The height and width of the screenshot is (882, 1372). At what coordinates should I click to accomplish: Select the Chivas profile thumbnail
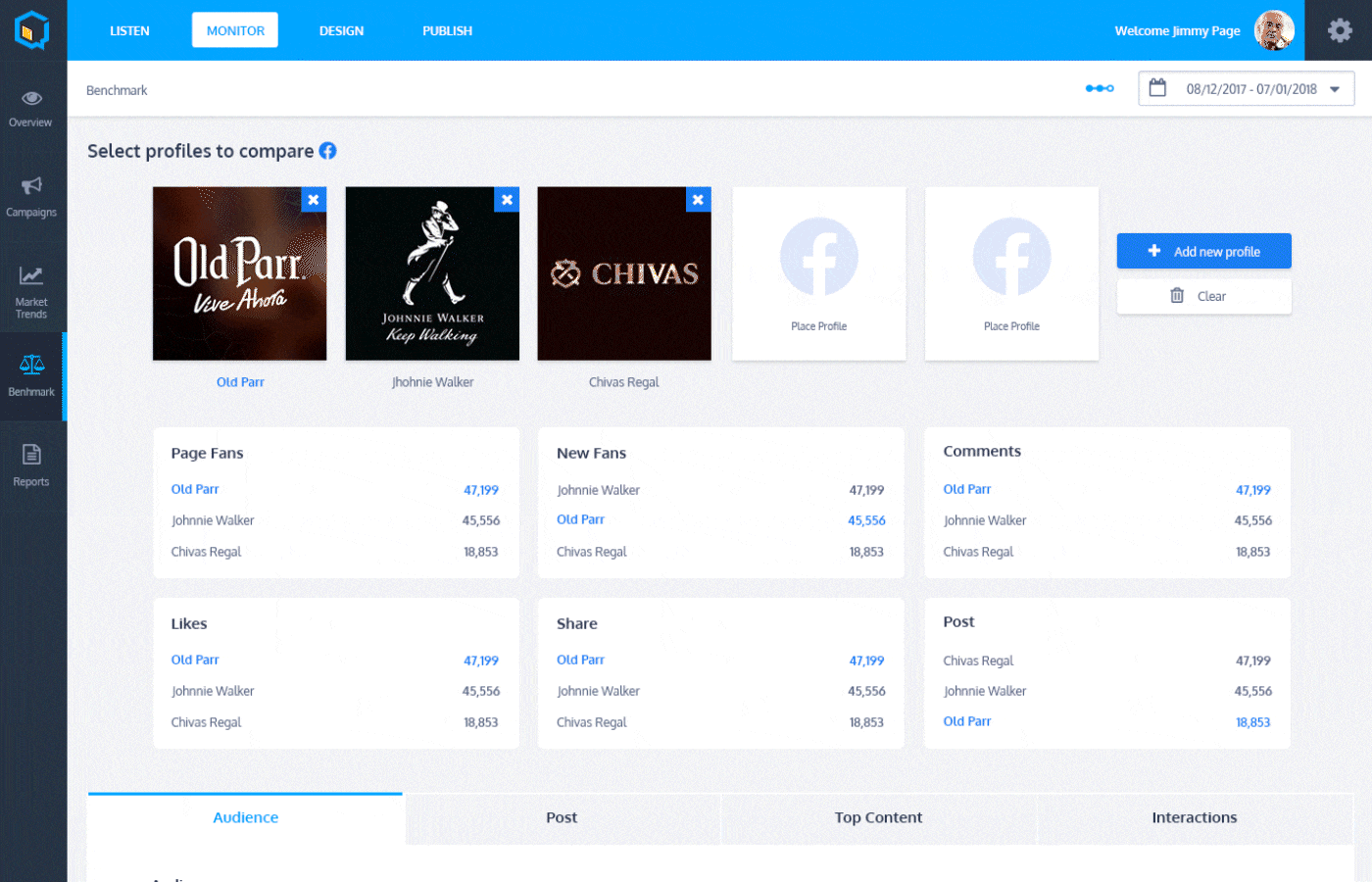(624, 273)
